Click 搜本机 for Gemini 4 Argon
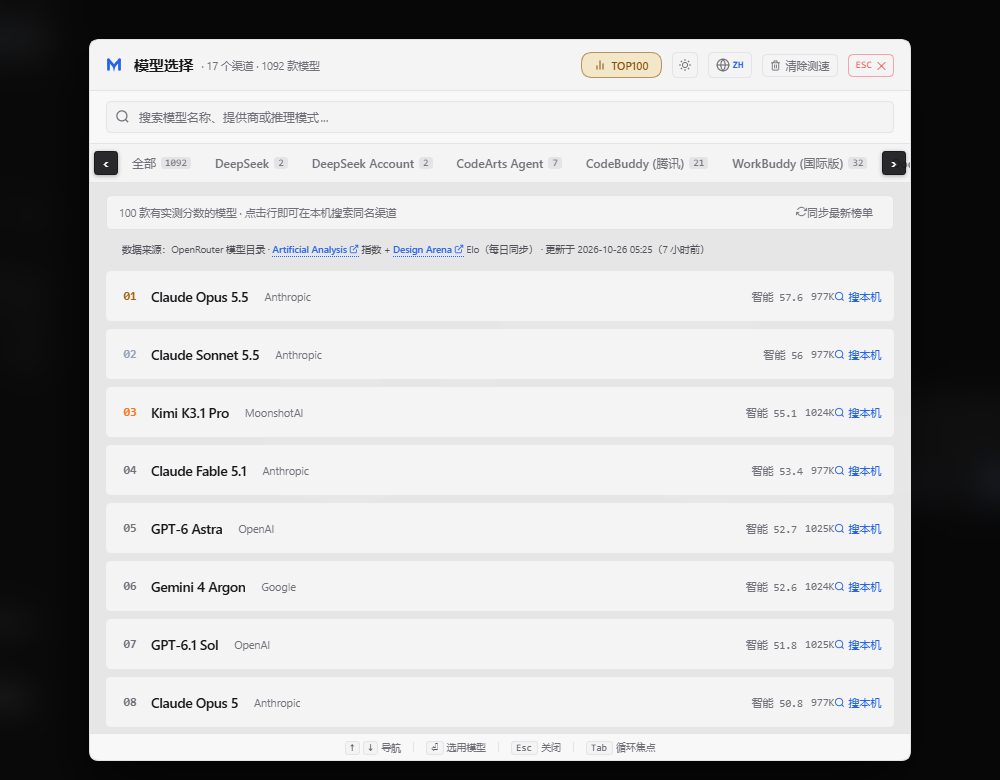Screen dimensions: 1000x780 858,587
